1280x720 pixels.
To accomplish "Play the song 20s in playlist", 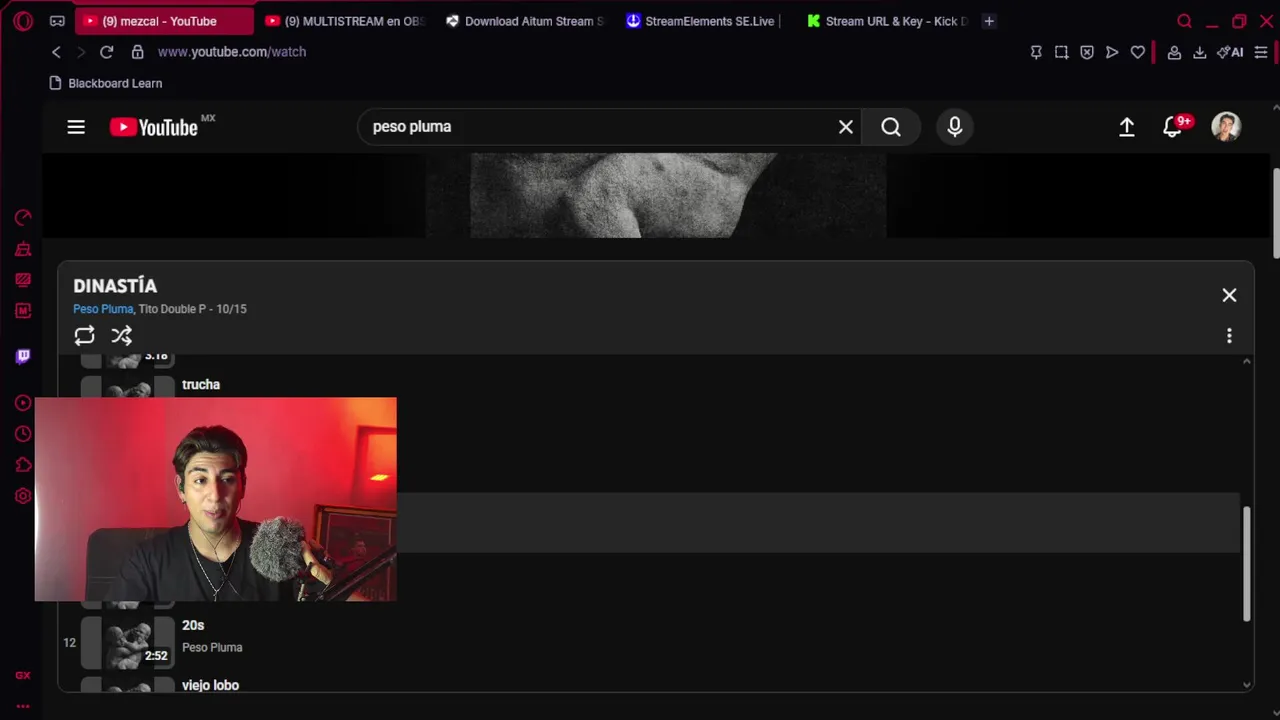I will coord(193,626).
